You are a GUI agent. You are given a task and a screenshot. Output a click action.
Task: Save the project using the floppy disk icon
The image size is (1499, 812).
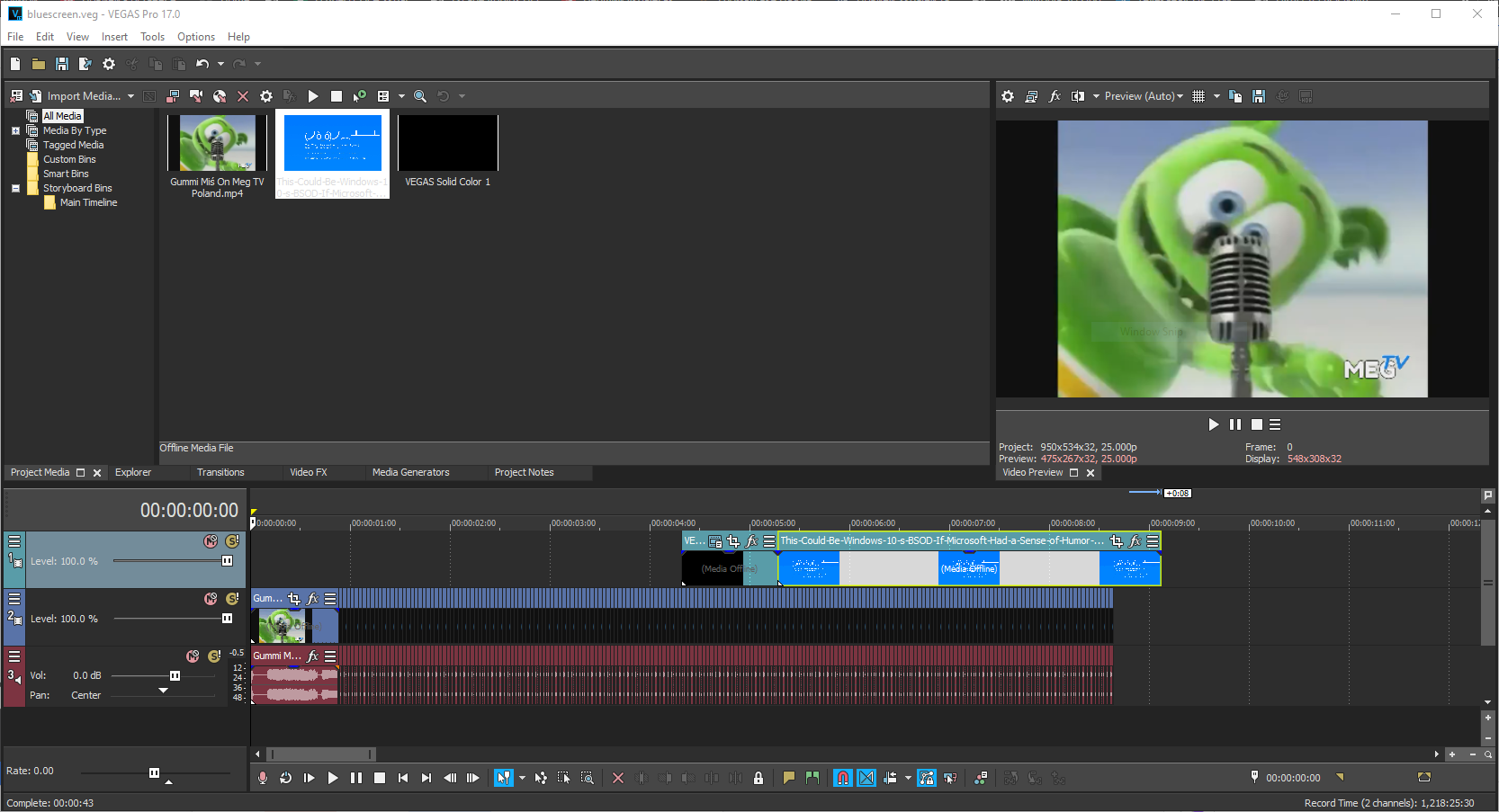pyautogui.click(x=62, y=64)
